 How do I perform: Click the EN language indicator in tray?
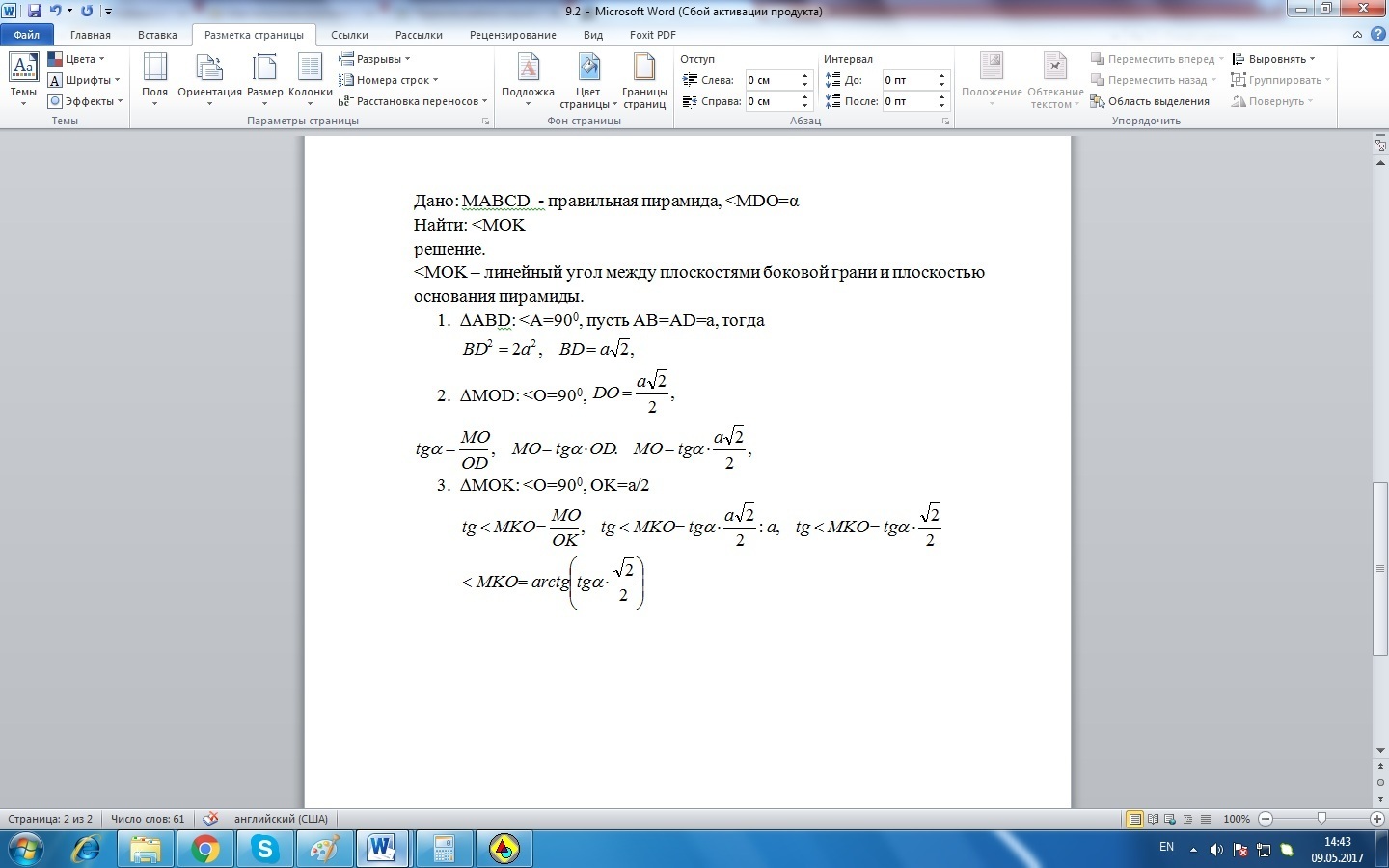(x=1166, y=848)
